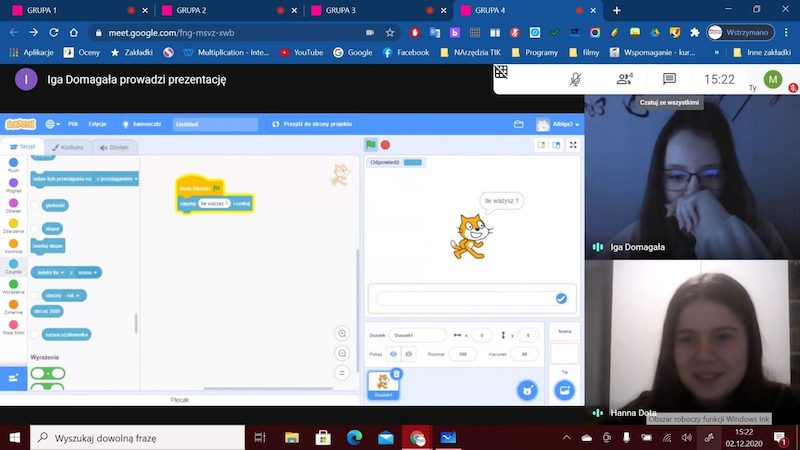The image size is (800, 450).
Task: Open Scratch Edycja menu
Action: pyautogui.click(x=97, y=124)
